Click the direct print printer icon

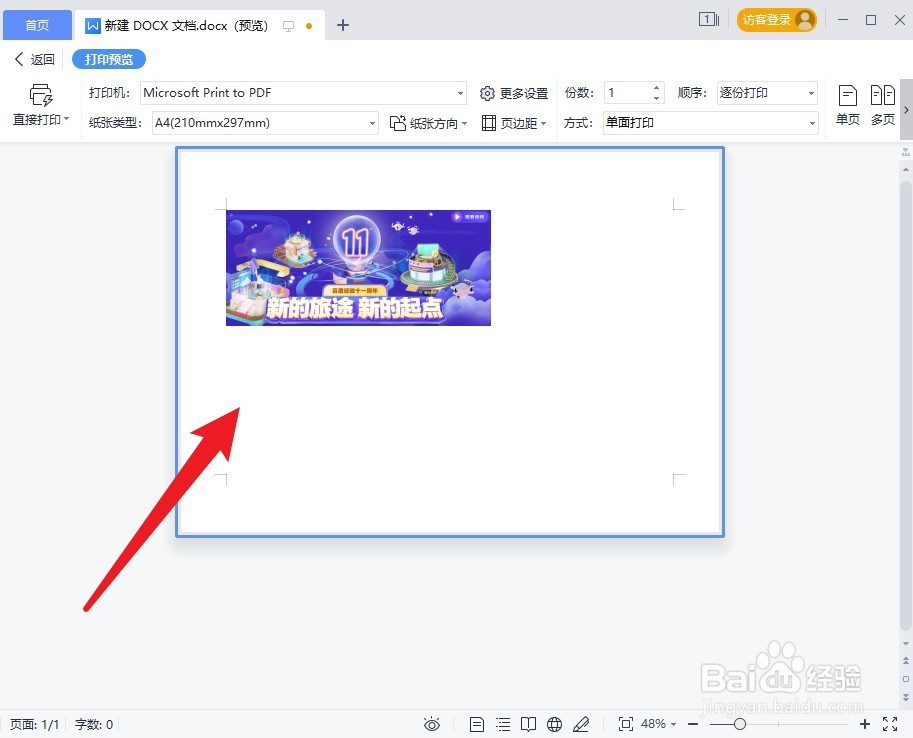[41, 95]
